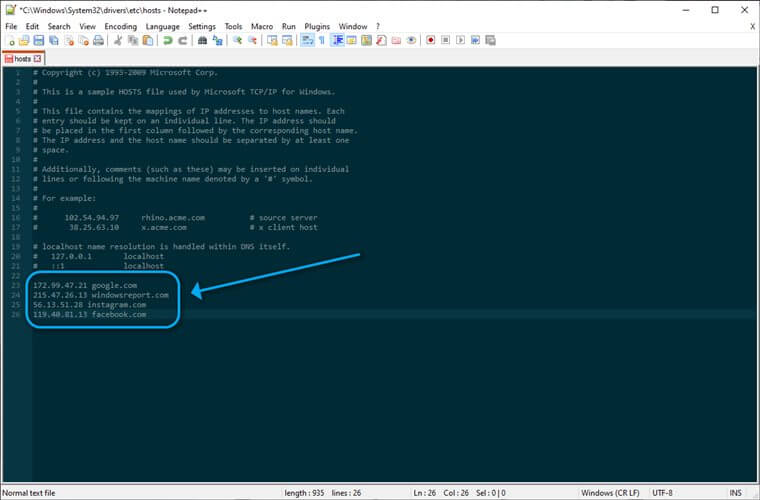
Task: Zoom out using the toolbar icon
Action: point(253,41)
